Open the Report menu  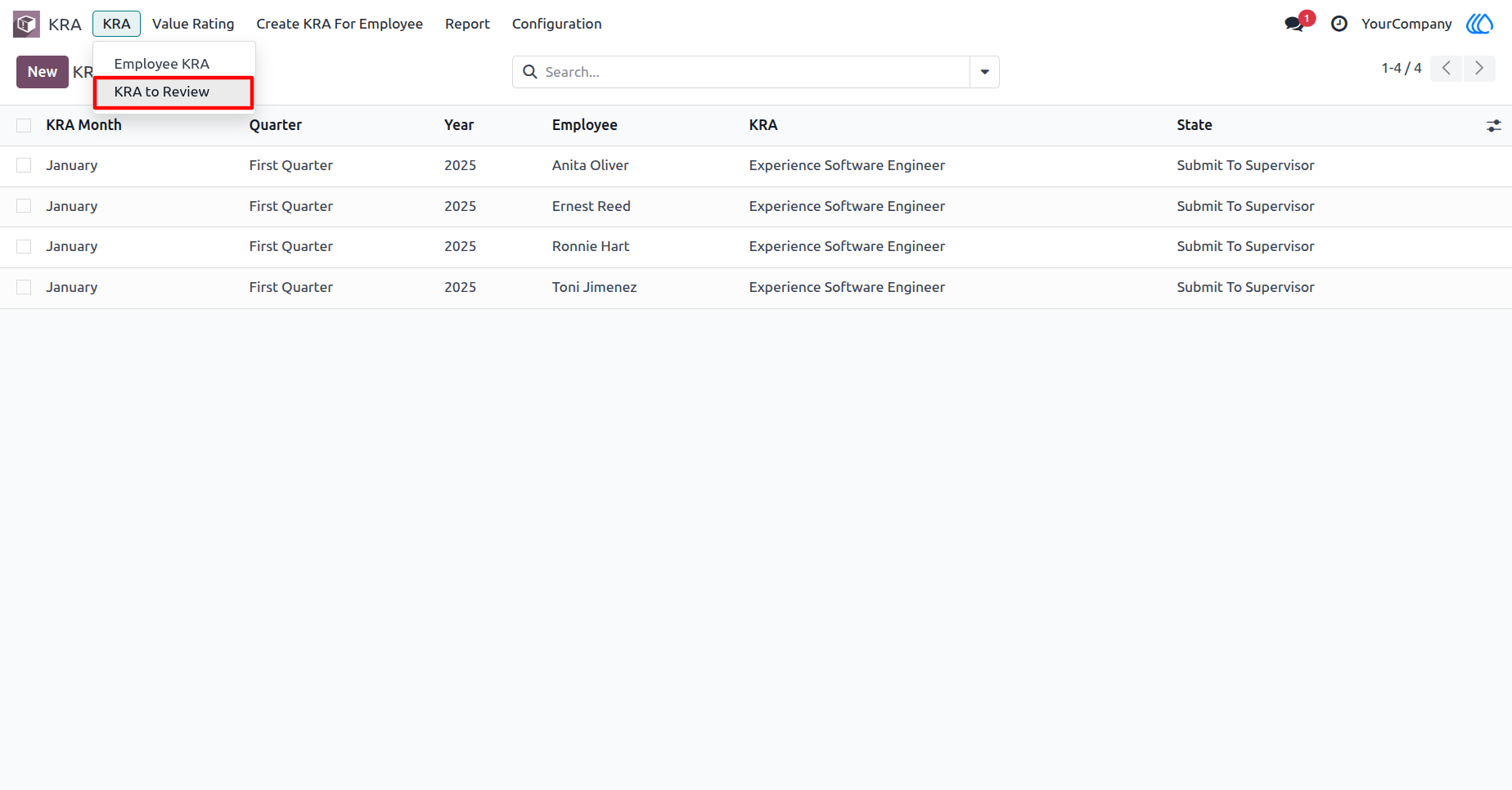[467, 24]
